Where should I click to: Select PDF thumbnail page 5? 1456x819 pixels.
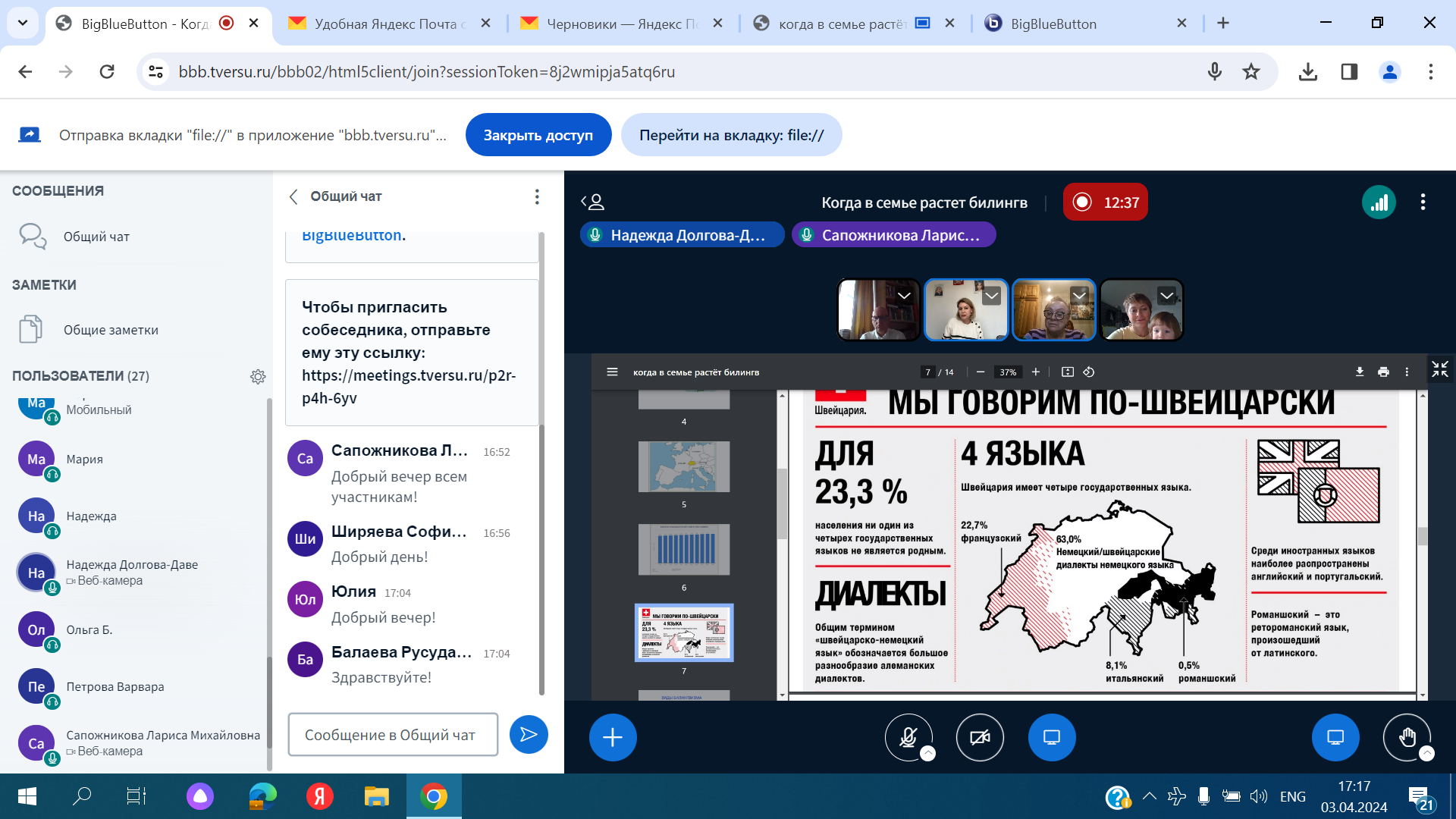pos(684,466)
